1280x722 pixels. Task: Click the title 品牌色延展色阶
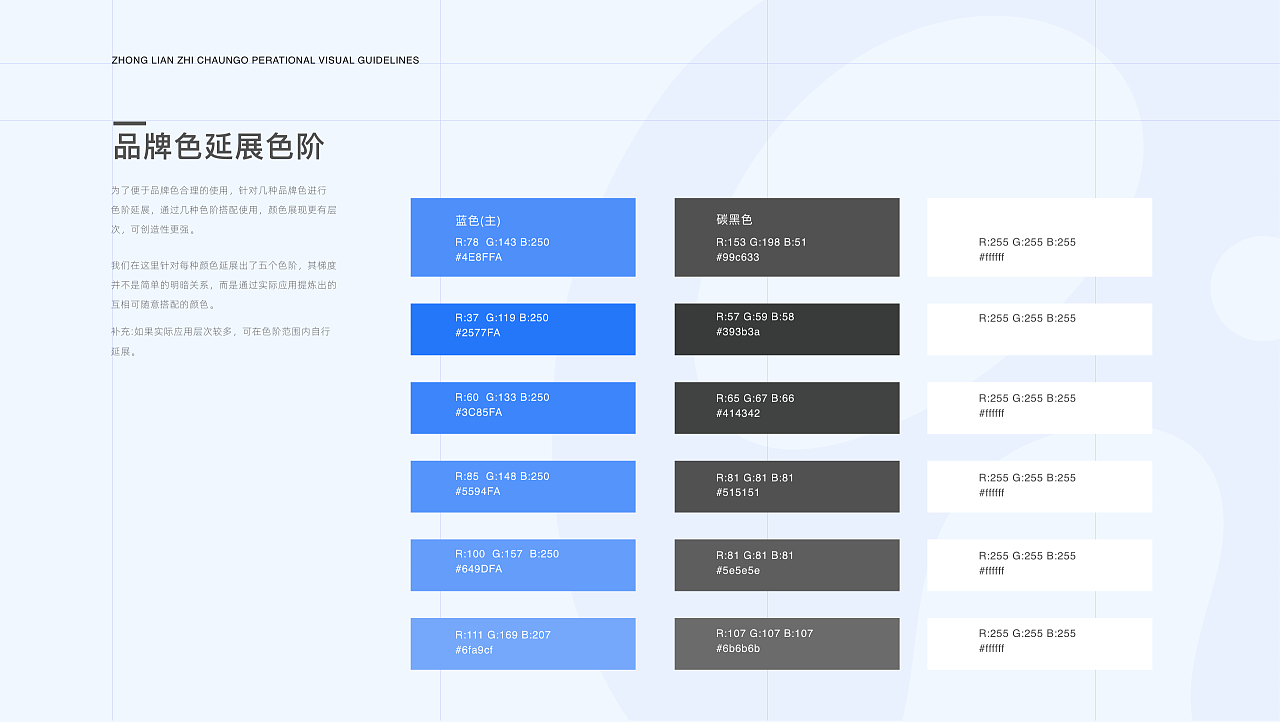(219, 147)
